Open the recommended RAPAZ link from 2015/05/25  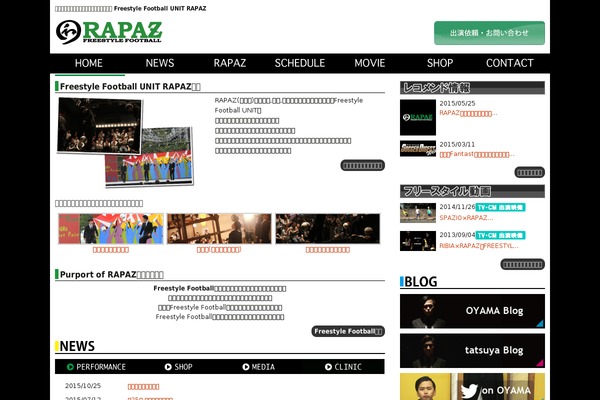click(x=468, y=113)
